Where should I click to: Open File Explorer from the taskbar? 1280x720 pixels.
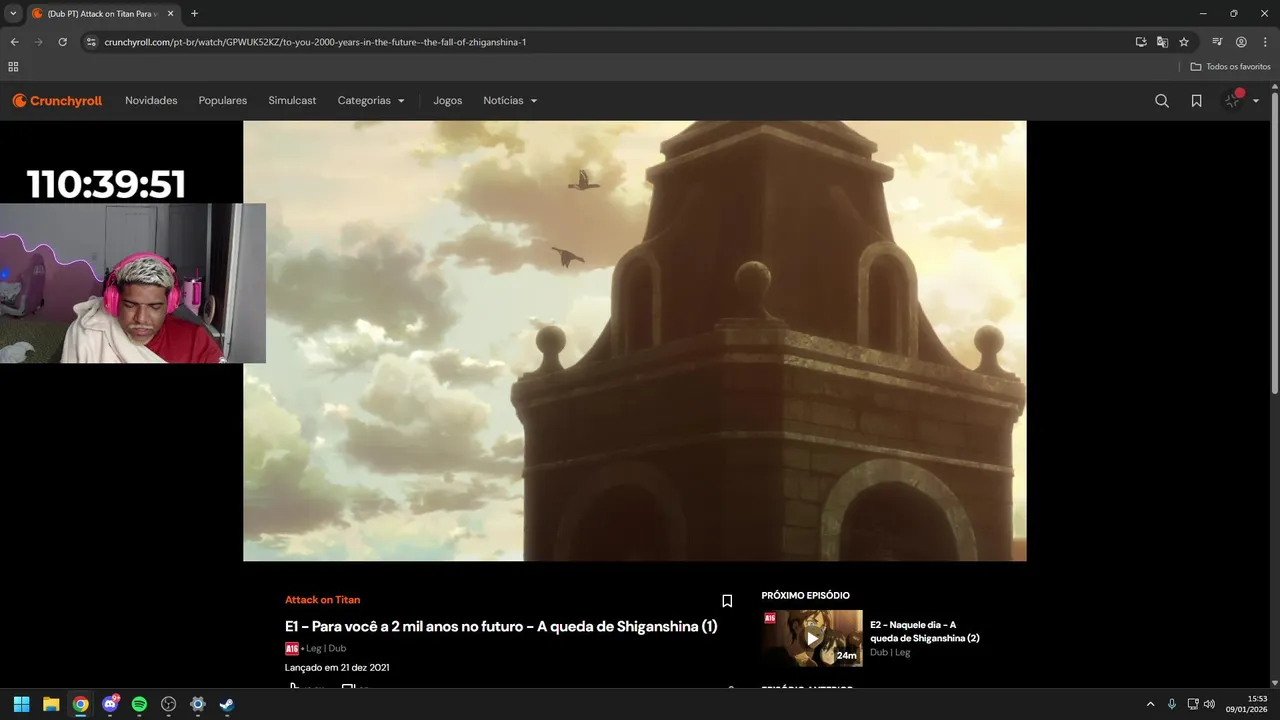click(x=51, y=704)
